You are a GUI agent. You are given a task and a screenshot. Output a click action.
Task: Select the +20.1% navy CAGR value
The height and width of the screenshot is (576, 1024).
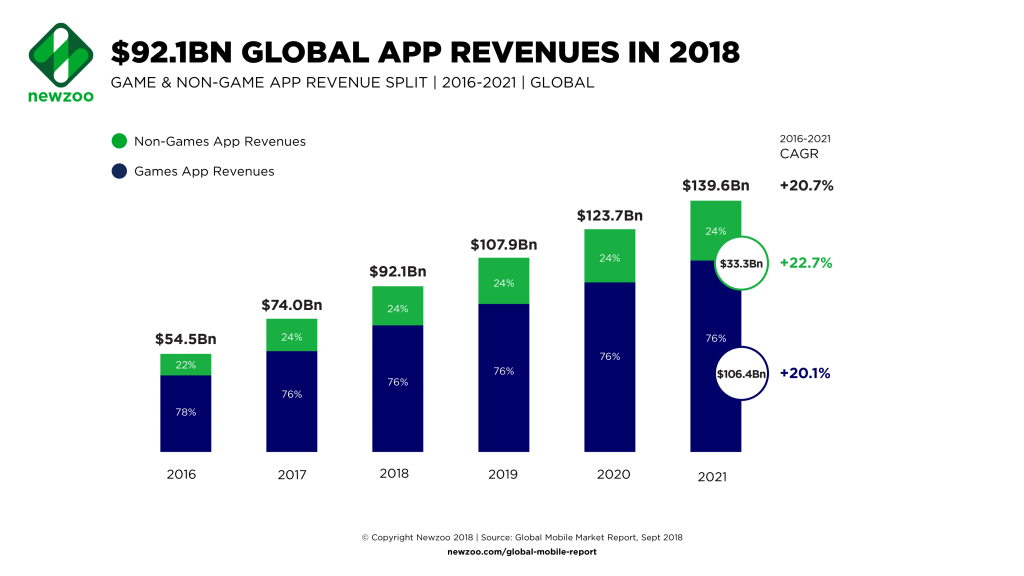coord(806,374)
